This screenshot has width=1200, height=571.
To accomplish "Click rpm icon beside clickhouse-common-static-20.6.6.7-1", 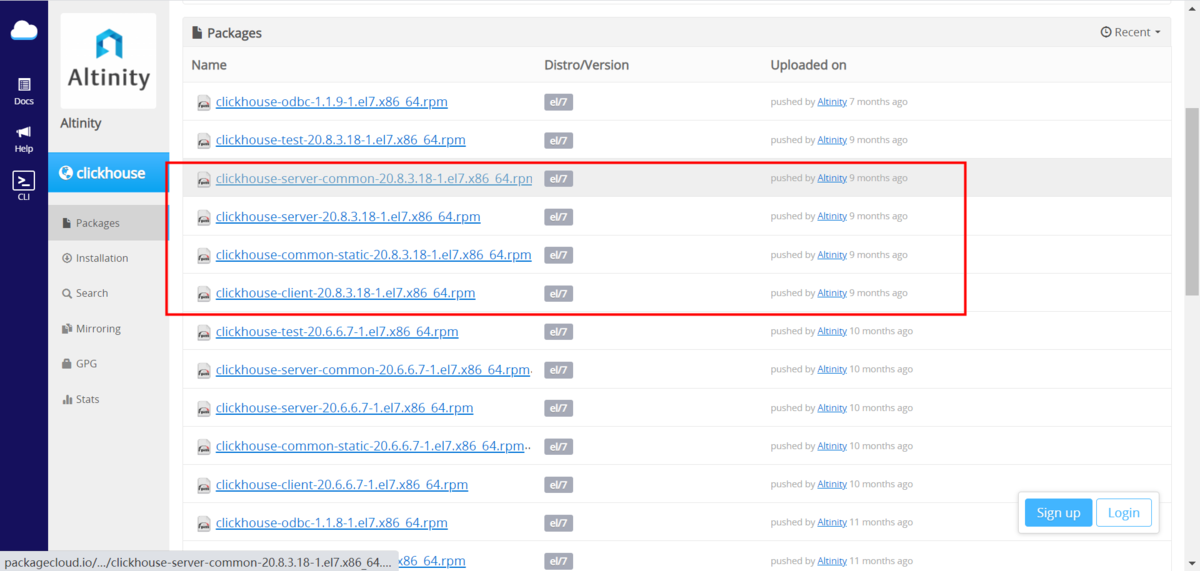I will pos(204,447).
